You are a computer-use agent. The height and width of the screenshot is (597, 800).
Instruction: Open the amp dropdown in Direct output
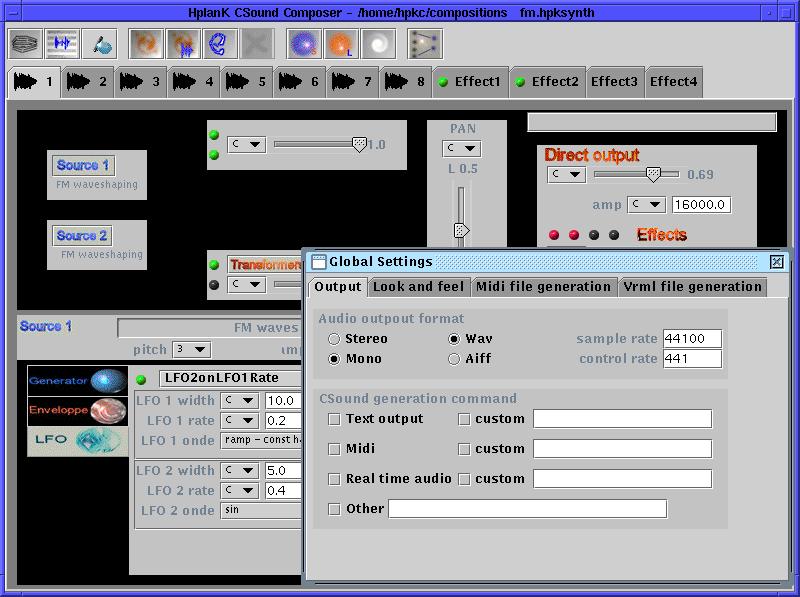tap(647, 205)
